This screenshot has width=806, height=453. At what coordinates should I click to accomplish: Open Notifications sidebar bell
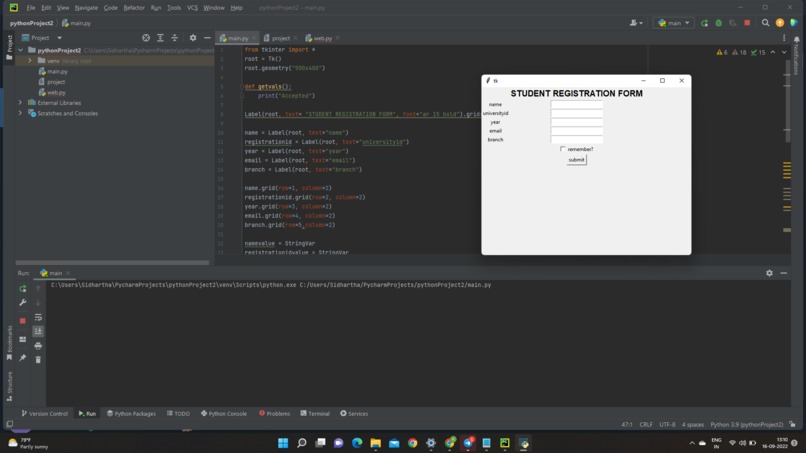[796, 40]
